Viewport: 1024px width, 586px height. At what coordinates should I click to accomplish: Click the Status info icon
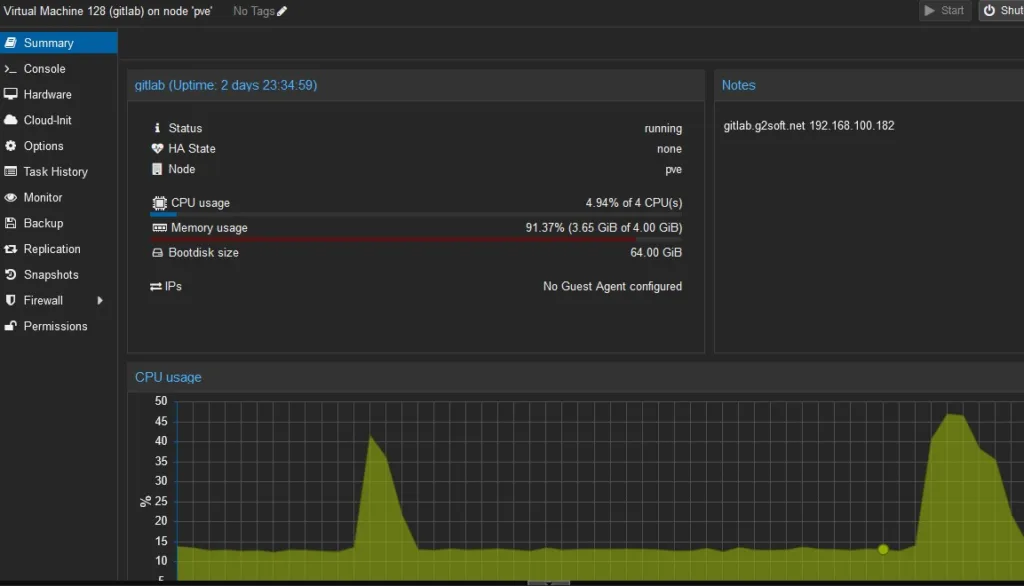157,128
